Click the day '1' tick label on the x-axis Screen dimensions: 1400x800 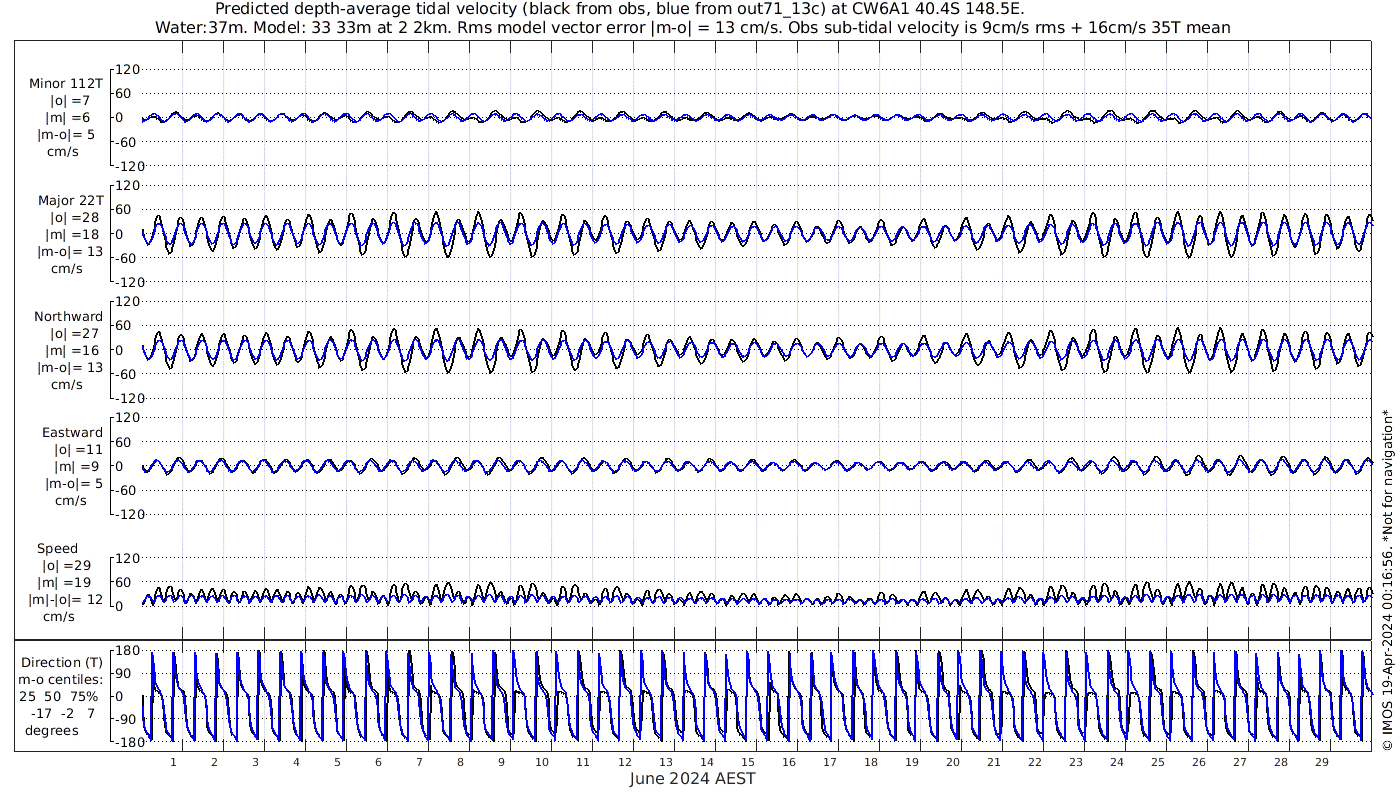tap(173, 761)
